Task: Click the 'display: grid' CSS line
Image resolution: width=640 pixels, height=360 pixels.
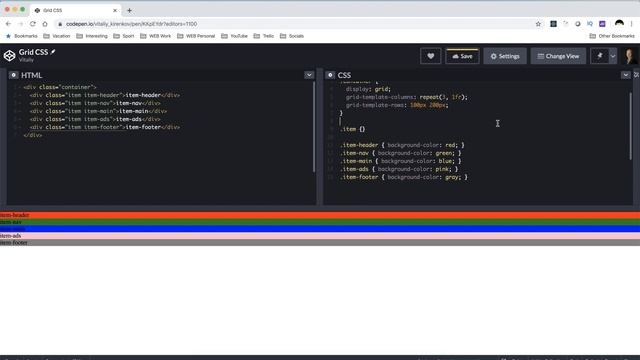Action: 368,89
